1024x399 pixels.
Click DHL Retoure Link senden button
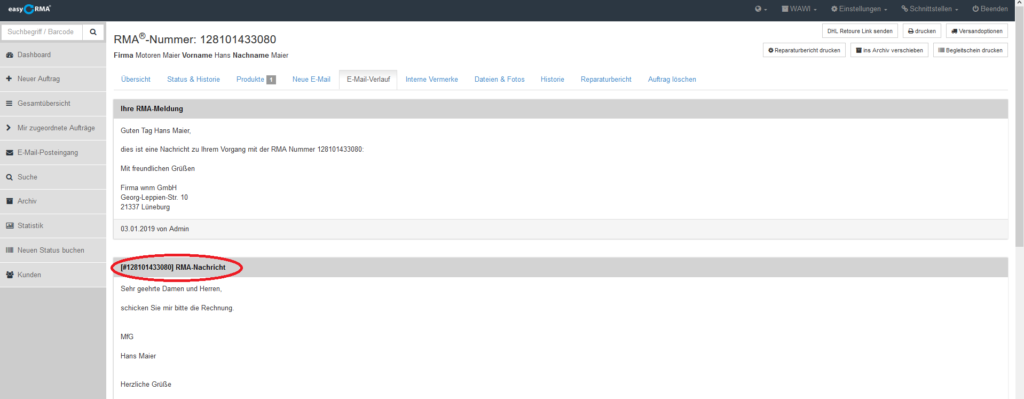click(x=859, y=31)
